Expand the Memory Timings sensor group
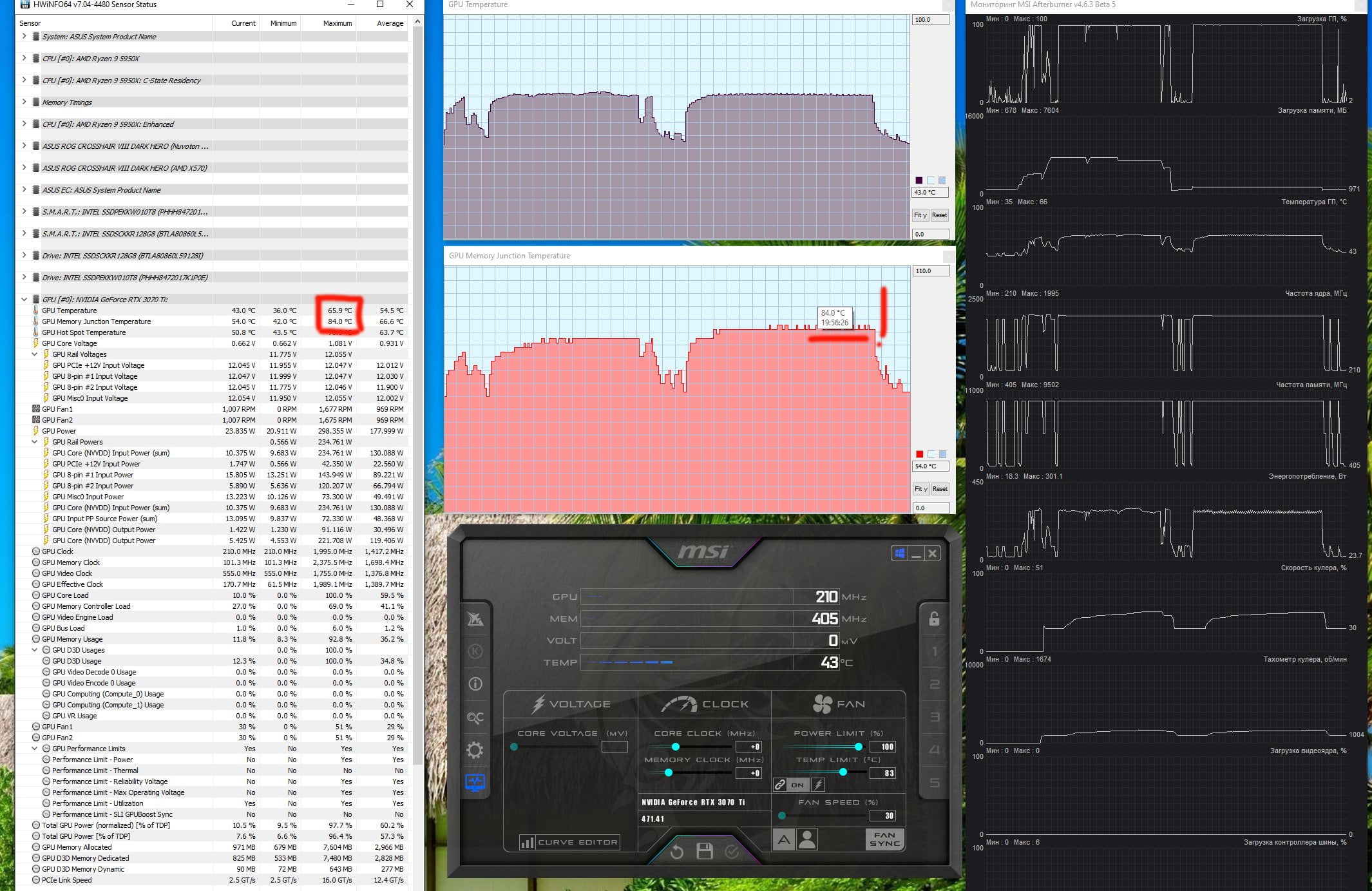This screenshot has width=1372, height=891. click(x=24, y=102)
